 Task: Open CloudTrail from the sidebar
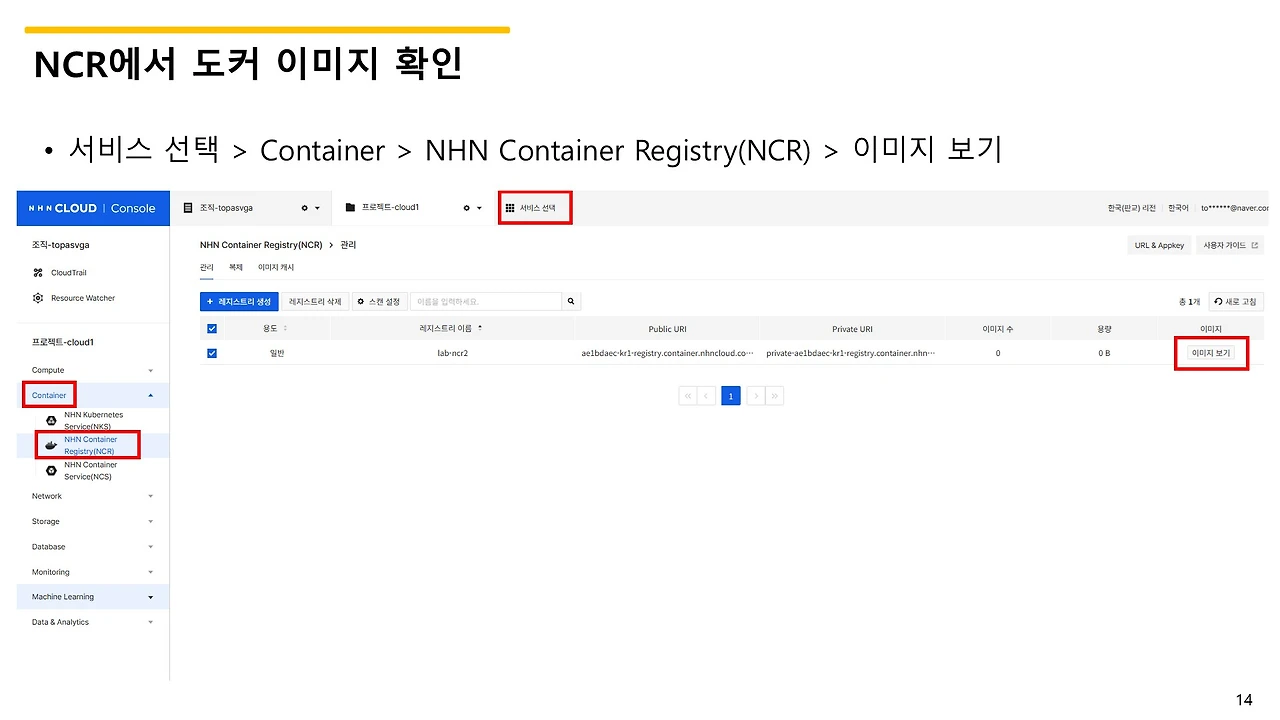click(68, 272)
